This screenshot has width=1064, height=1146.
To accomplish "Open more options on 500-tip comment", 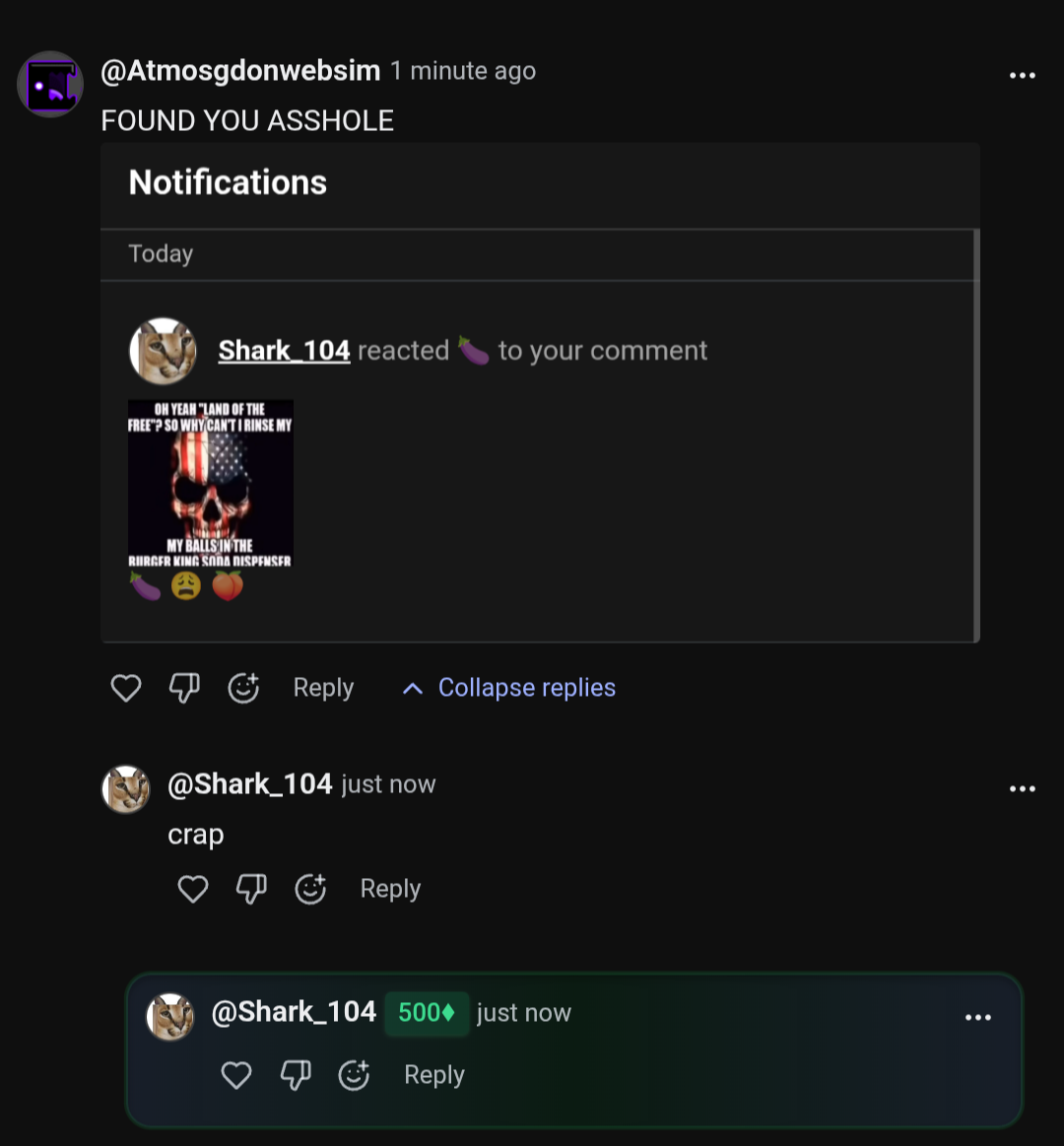I will tap(978, 1018).
